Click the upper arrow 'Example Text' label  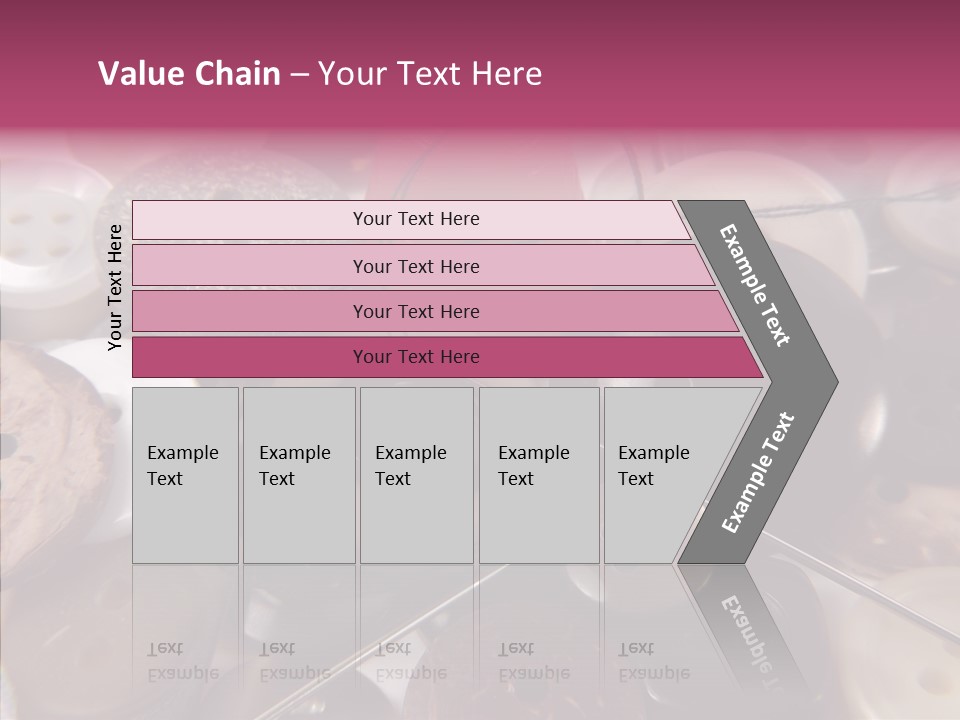[x=756, y=285]
